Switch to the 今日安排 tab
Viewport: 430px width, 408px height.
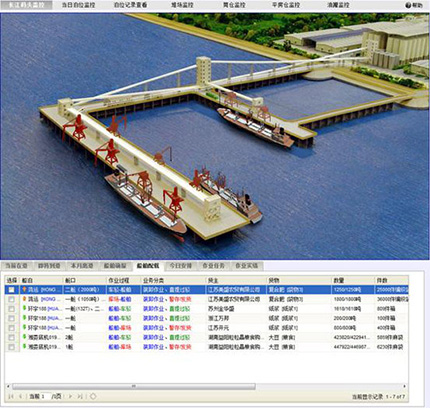tap(181, 266)
